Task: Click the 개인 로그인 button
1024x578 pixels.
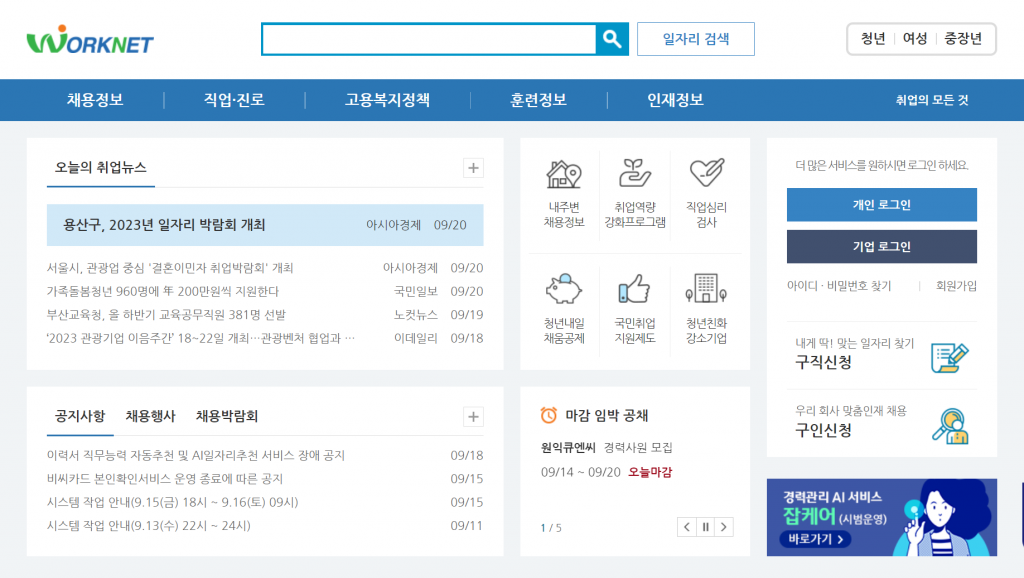Action: [x=882, y=205]
